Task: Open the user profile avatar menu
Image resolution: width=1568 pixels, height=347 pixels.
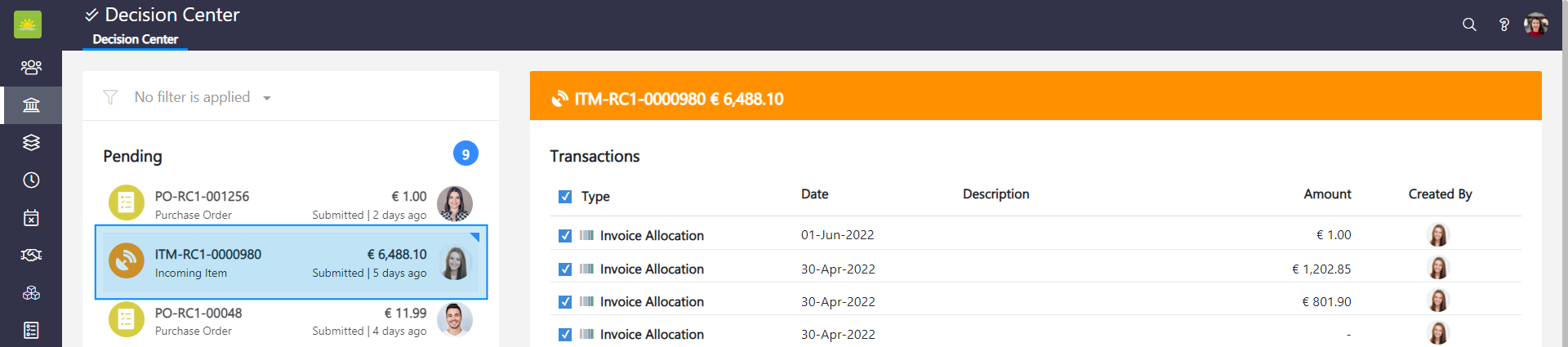Action: pos(1536,24)
